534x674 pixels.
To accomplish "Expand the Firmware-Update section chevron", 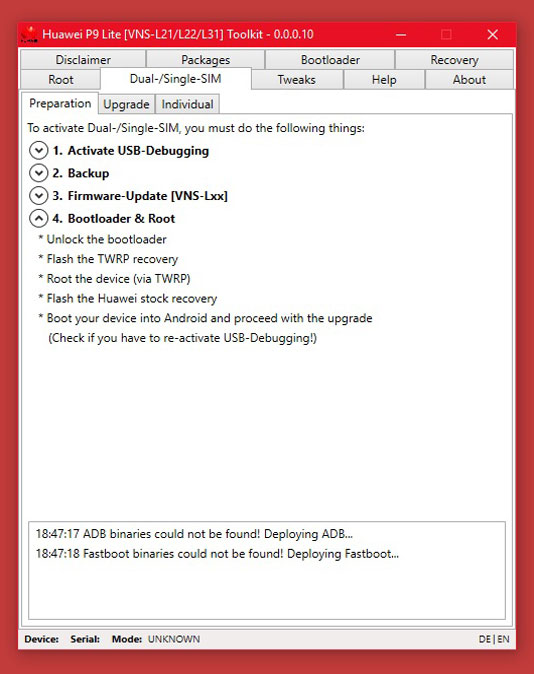I will tap(39, 196).
